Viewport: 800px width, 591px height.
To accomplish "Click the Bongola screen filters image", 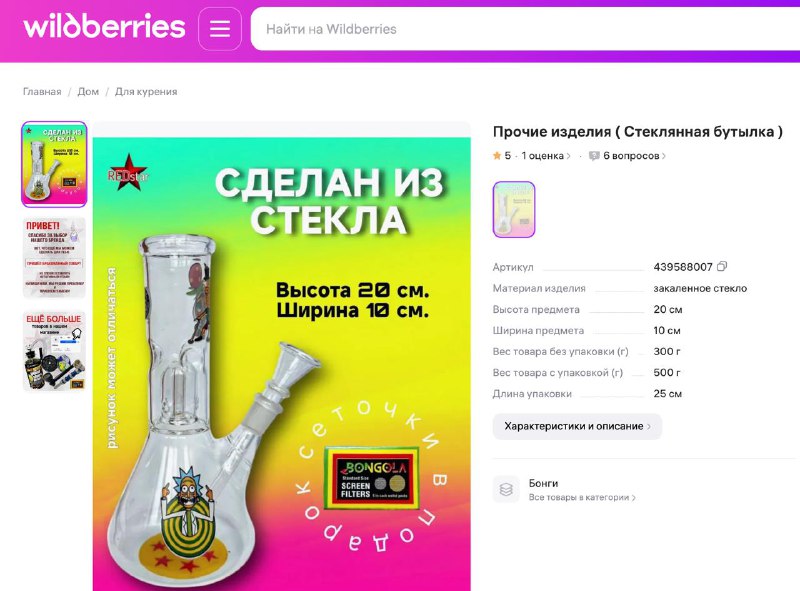I will coord(371,478).
